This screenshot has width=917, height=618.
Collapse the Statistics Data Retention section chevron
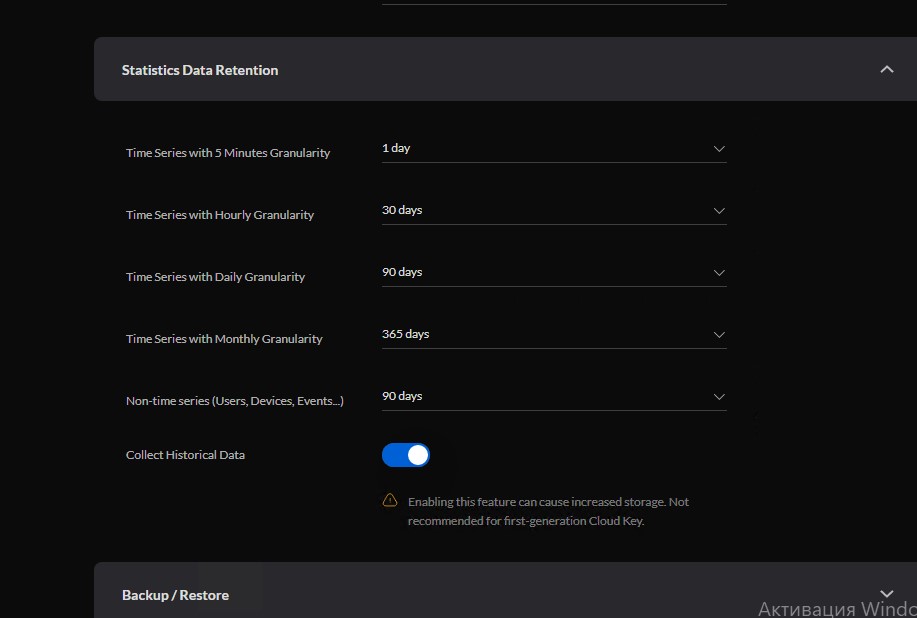tap(887, 70)
